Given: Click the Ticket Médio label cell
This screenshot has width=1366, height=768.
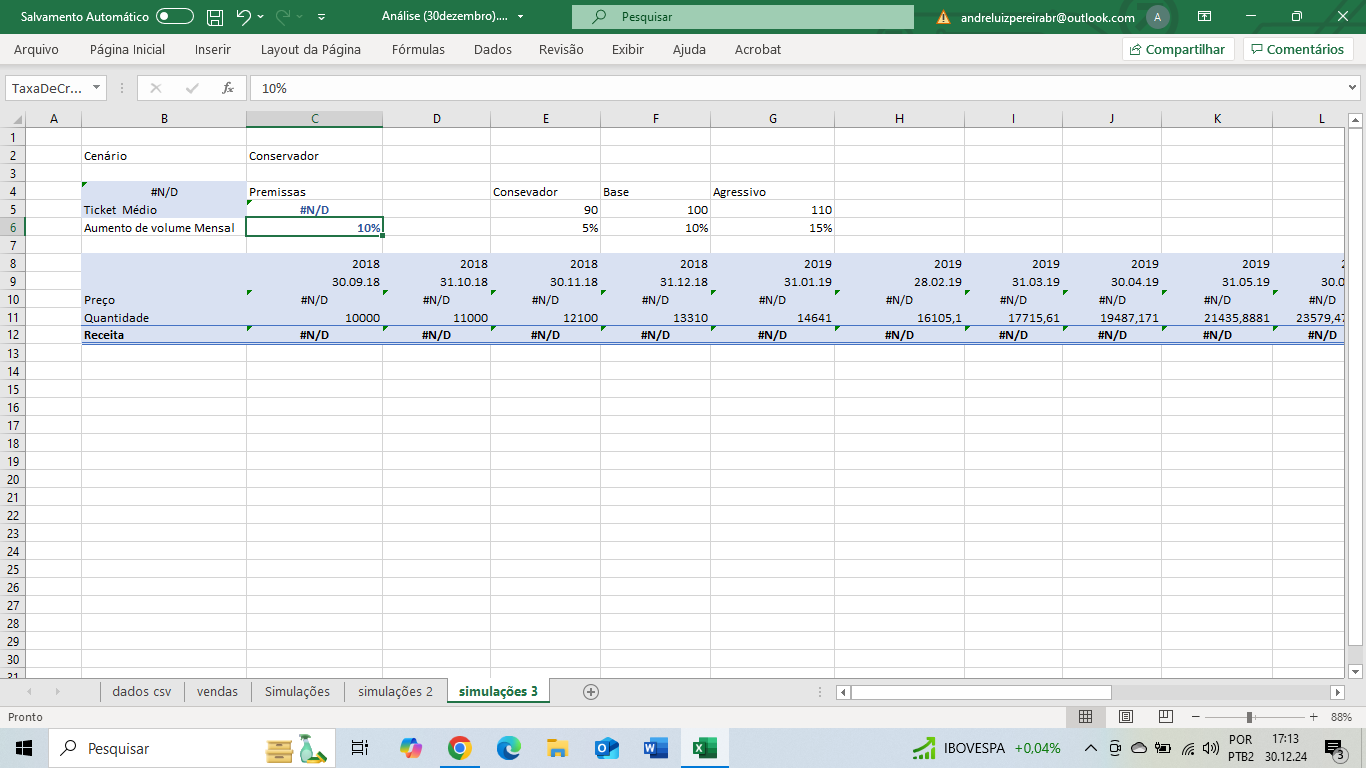Looking at the screenshot, I should (x=164, y=209).
